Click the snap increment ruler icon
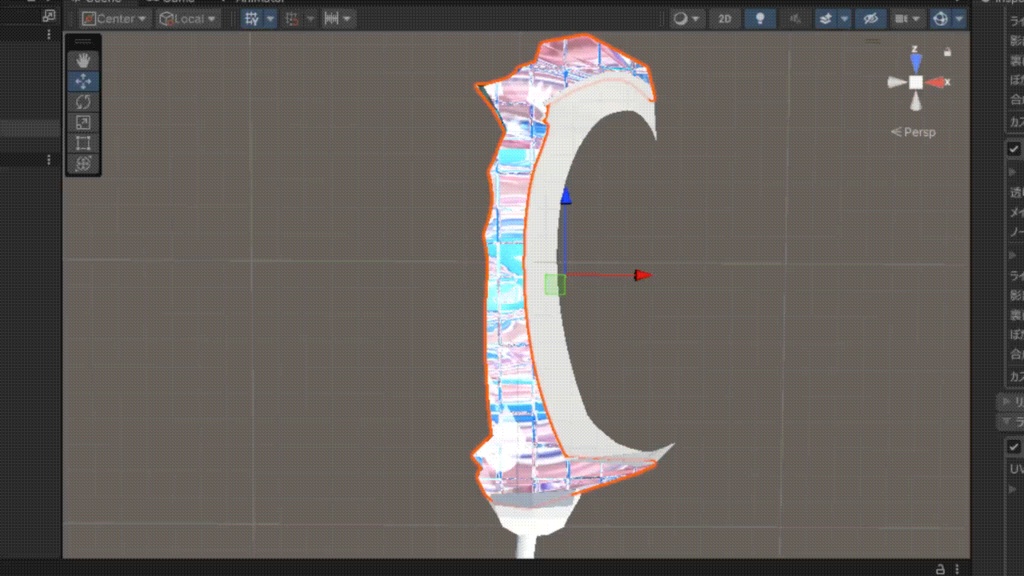This screenshot has width=1024, height=576. [x=332, y=19]
